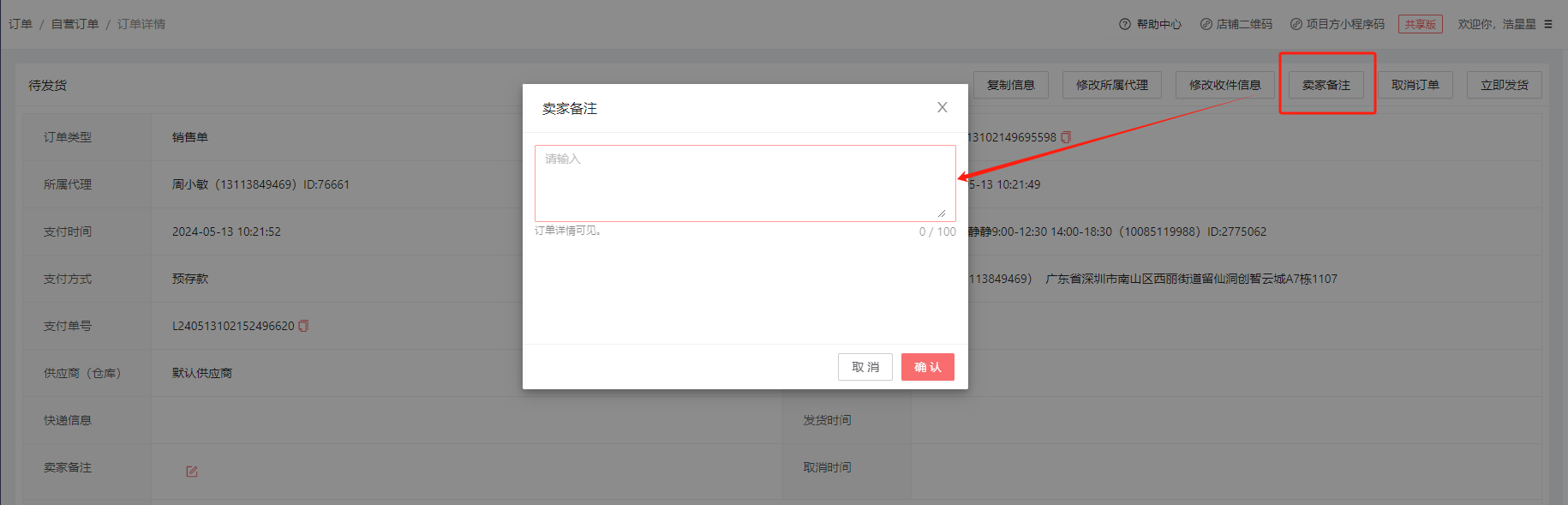Click the edit icon in 卖家备注 row
Image resolution: width=1568 pixels, height=505 pixels.
192,472
